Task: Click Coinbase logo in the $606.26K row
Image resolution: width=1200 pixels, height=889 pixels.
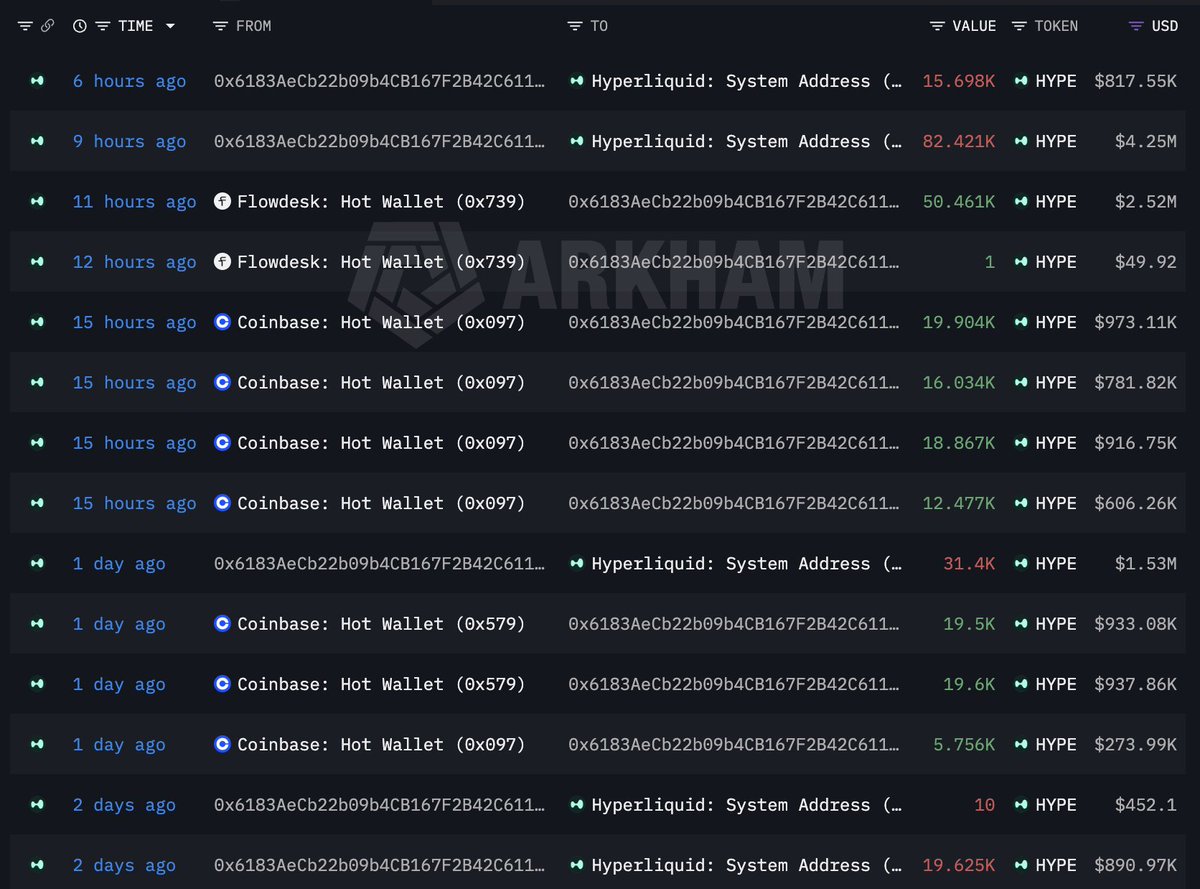Action: (223, 503)
